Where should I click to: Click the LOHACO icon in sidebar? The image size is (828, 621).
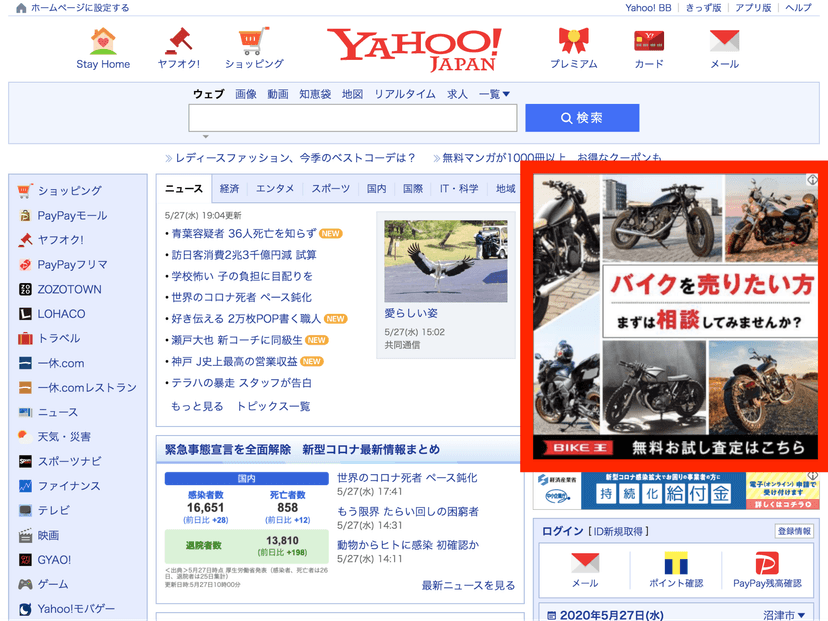click(25, 314)
